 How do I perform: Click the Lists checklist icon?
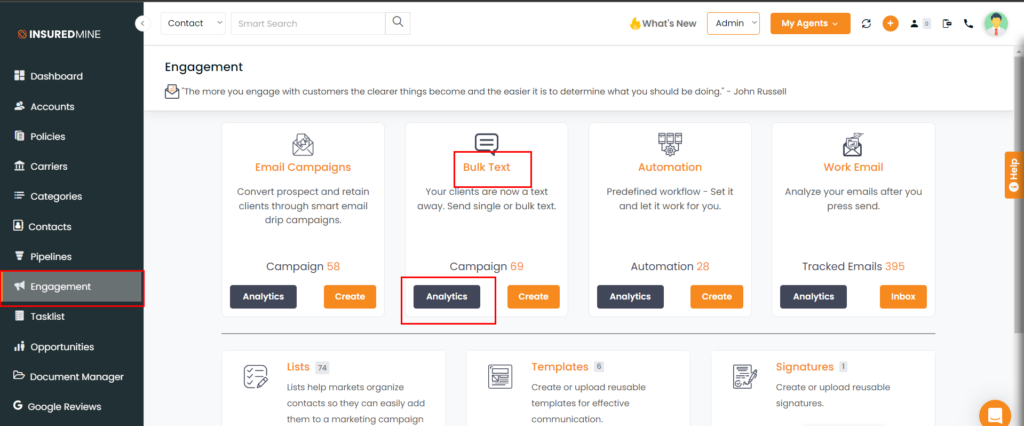(x=255, y=377)
